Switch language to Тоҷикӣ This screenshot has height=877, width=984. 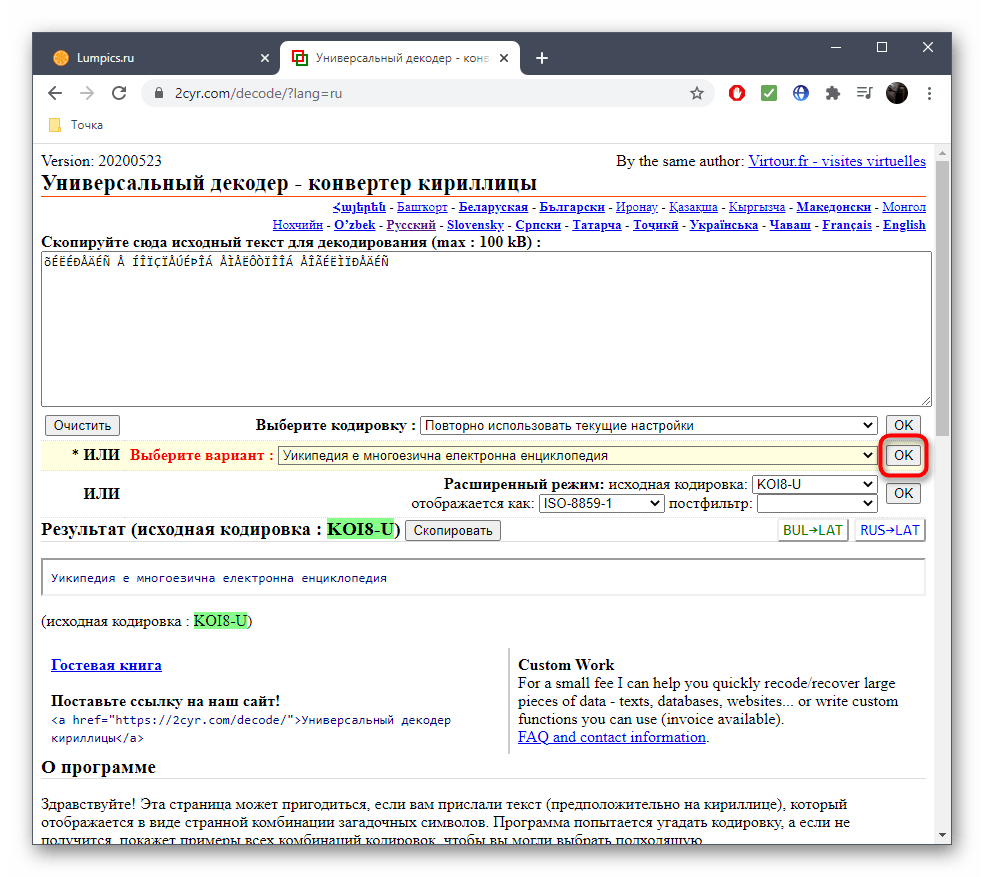coord(655,225)
